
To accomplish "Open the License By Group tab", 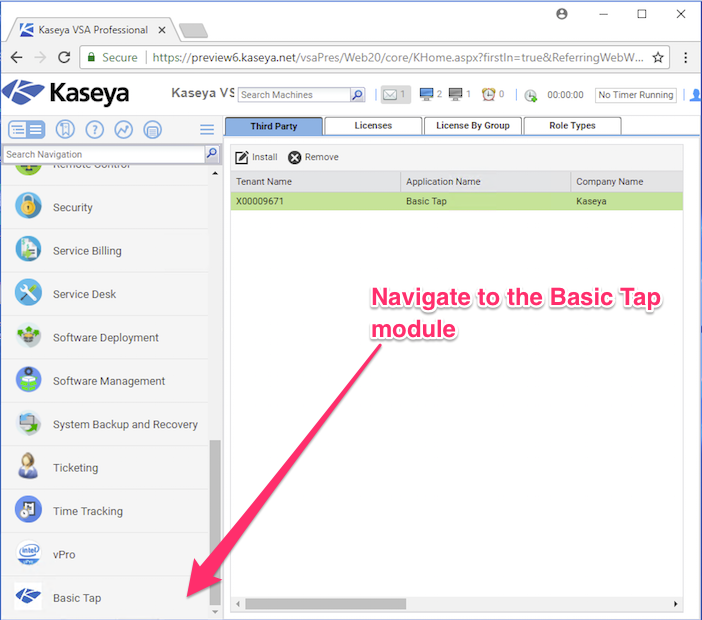I will coord(473,126).
